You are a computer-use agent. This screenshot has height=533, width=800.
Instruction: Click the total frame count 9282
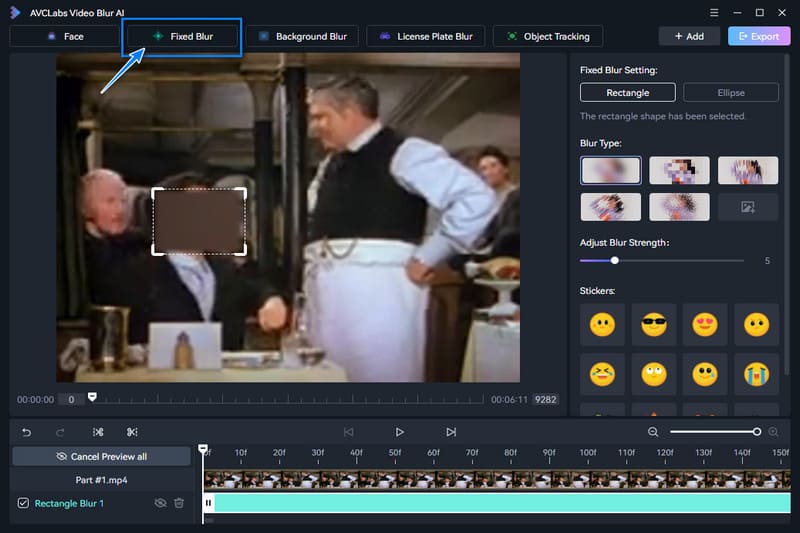coord(545,399)
